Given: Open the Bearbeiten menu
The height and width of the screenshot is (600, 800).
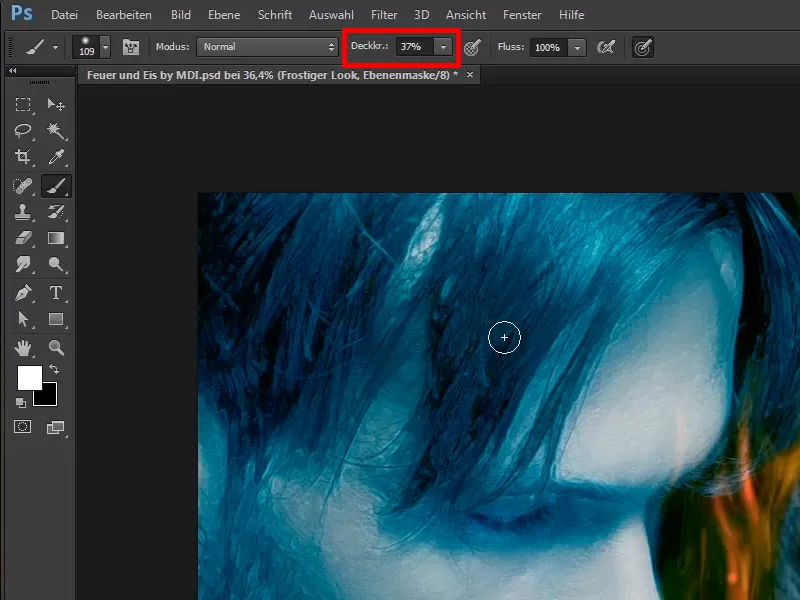Looking at the screenshot, I should click(123, 15).
